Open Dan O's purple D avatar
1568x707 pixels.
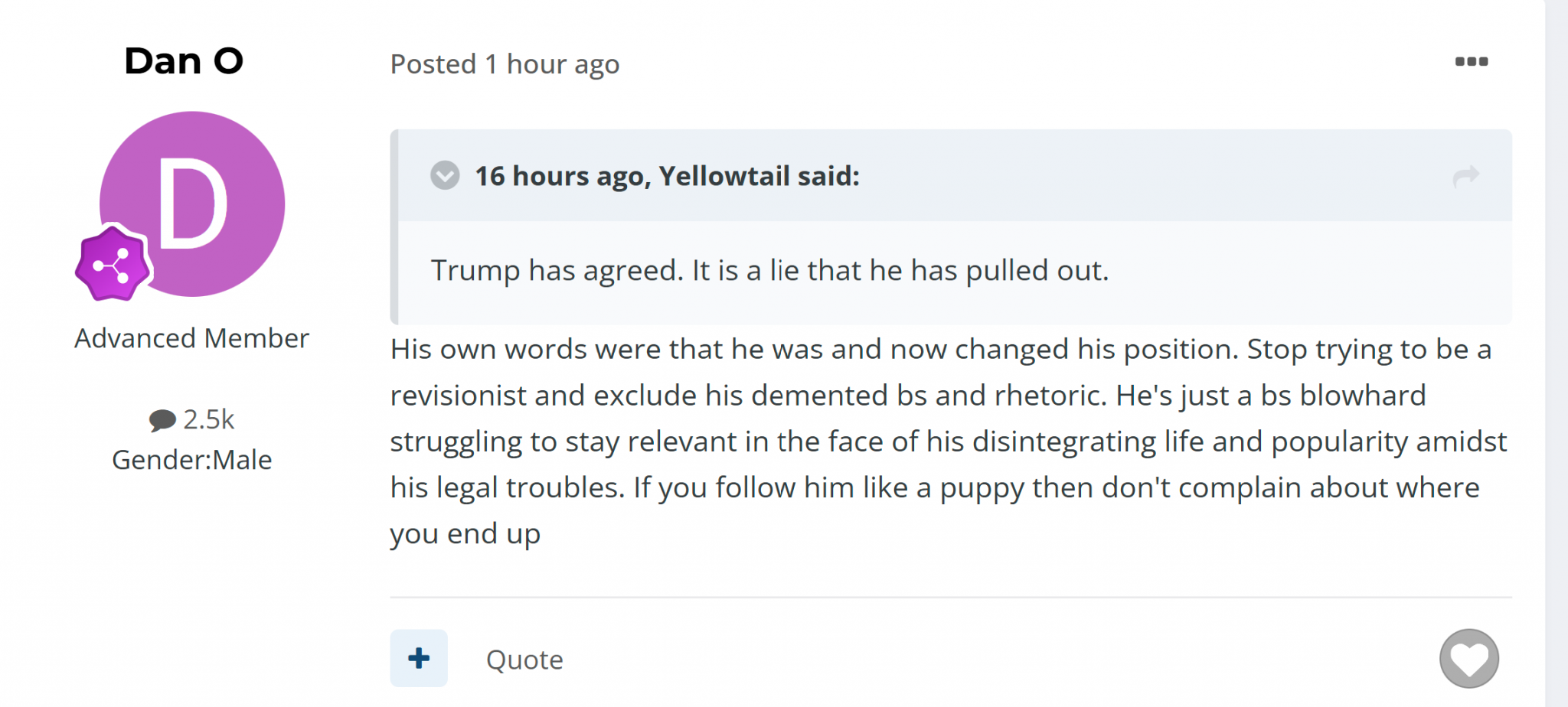pos(192,204)
